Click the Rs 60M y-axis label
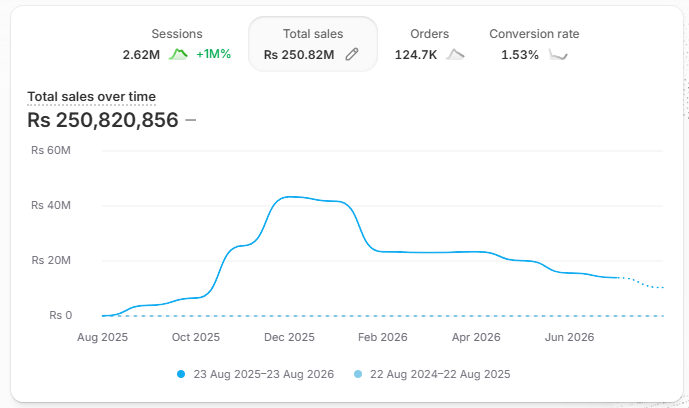The image size is (689, 408). [x=51, y=150]
